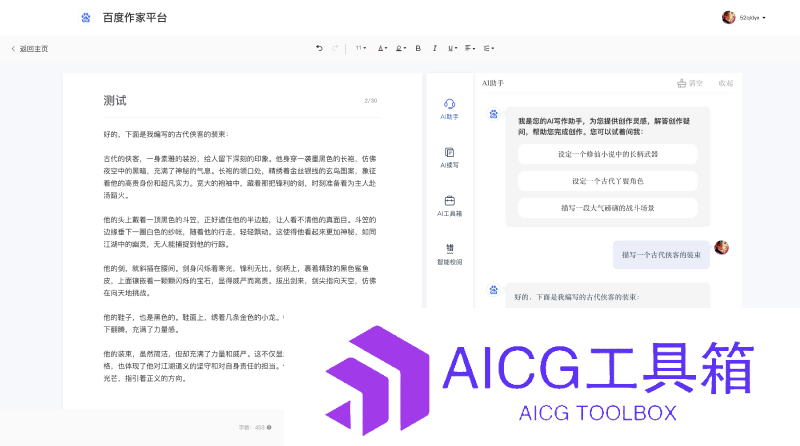The height and width of the screenshot is (446, 800).
Task: Choose suggestion 设定一个修仙小说中的长柄武器
Action: [608, 154]
